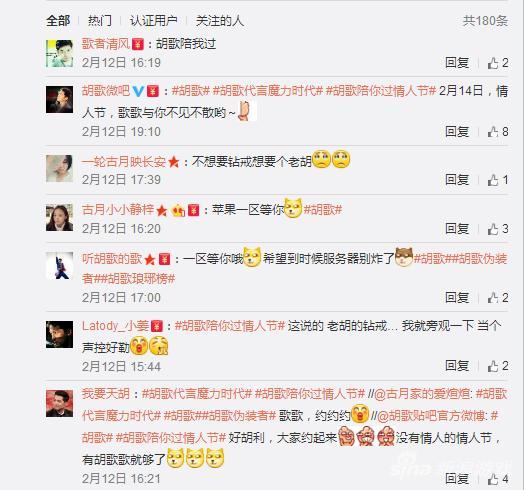The height and width of the screenshot is (490, 524).
Task: Switch to the 热门 tab
Action: pyautogui.click(x=100, y=21)
